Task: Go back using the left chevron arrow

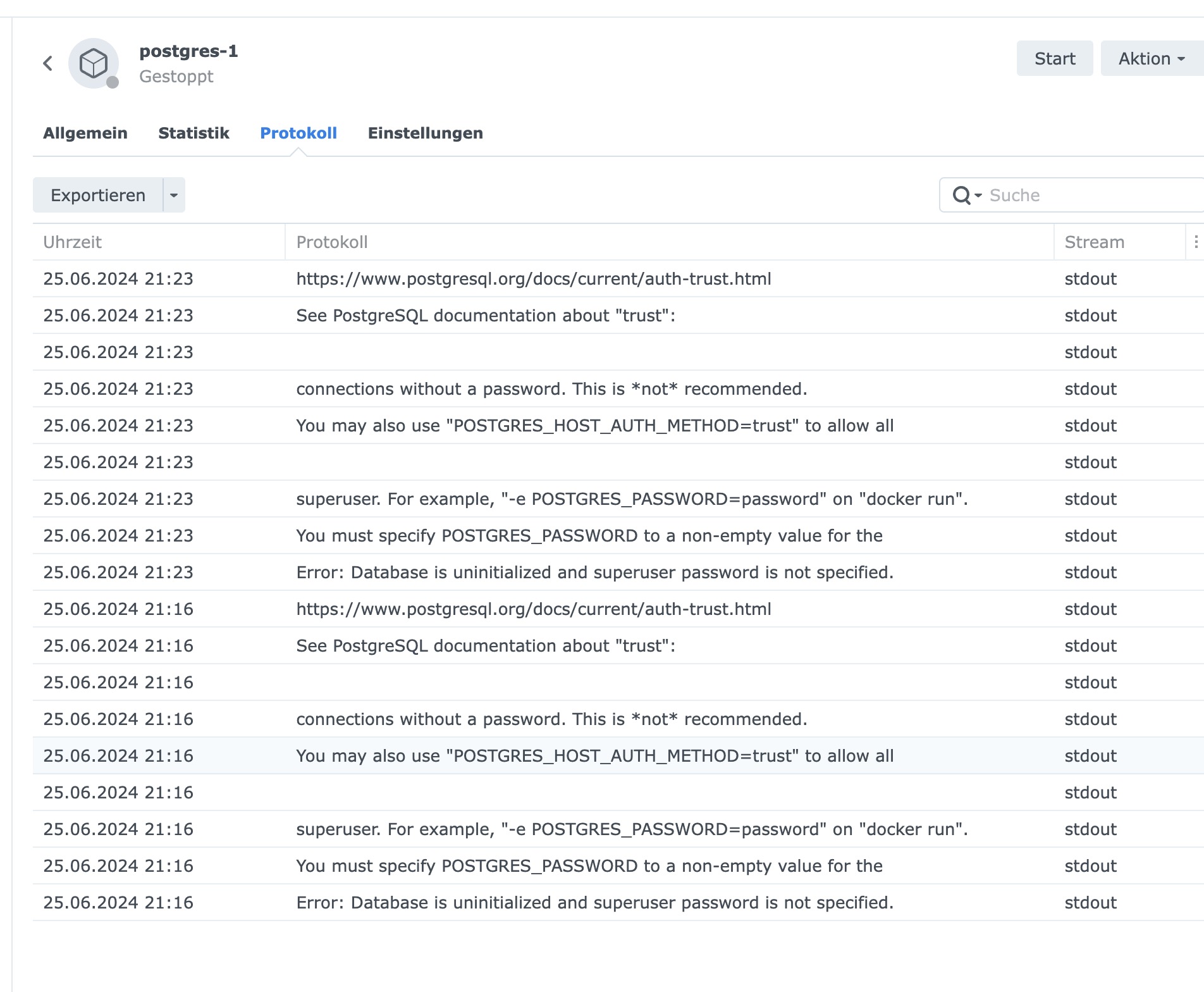Action: click(48, 63)
